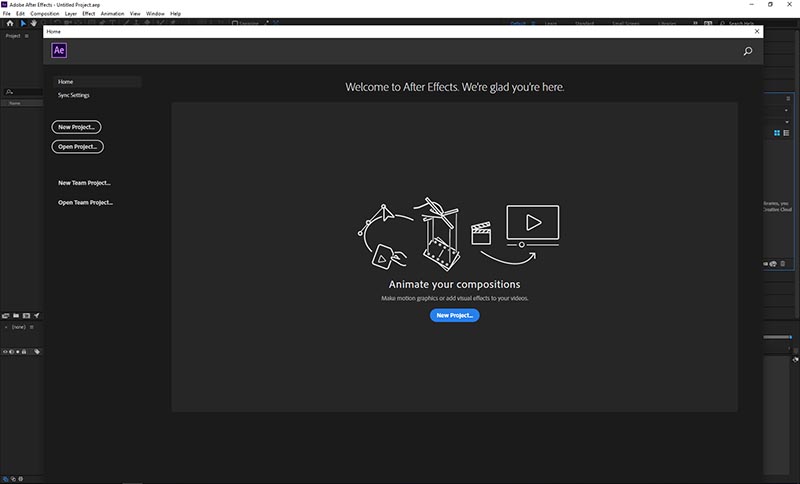Click the Ae logo in Home window

pos(59,50)
